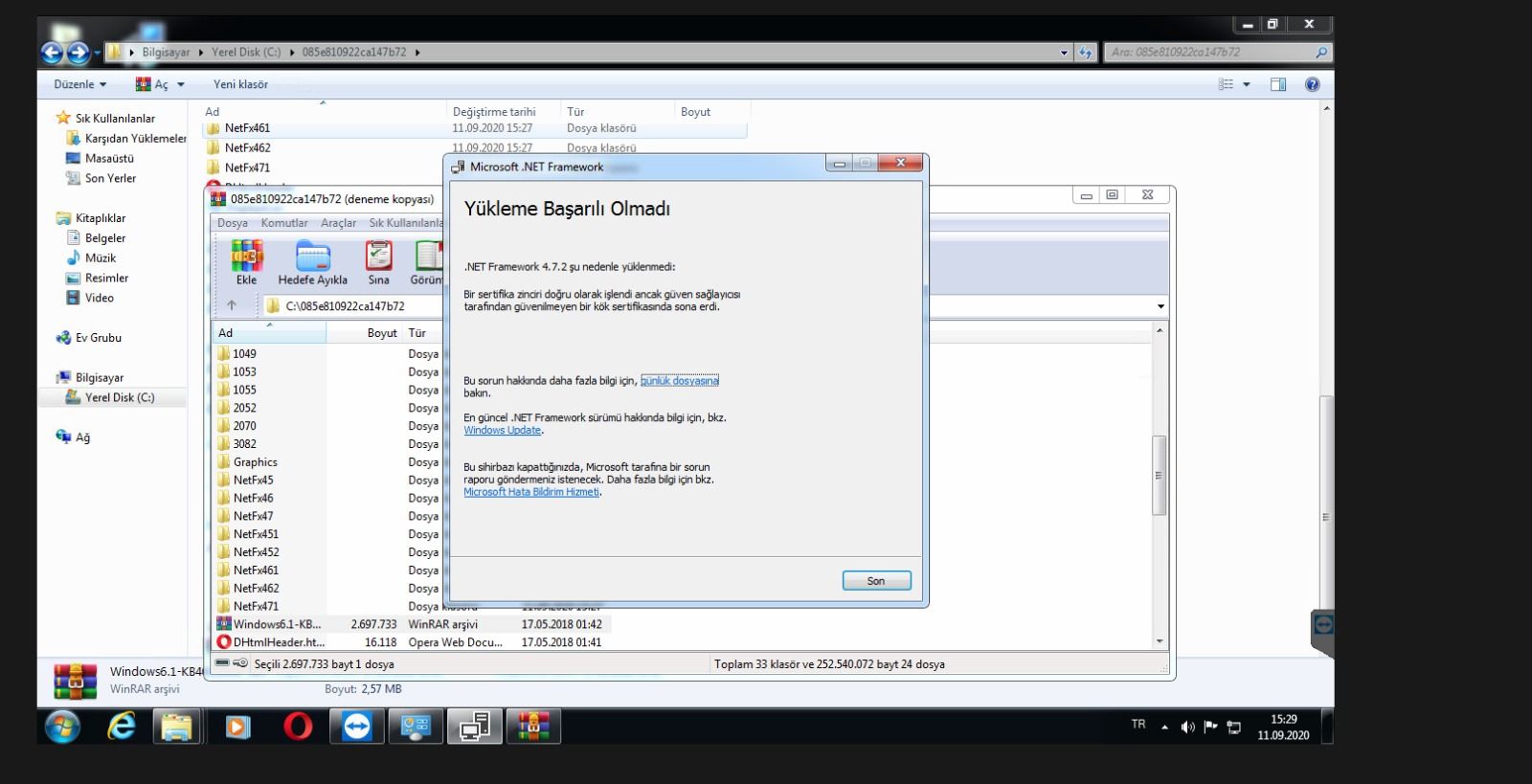Screen dimensions: 1532x784
Task: Open the view options dropdown arrow in Explorer
Action: point(1247,84)
